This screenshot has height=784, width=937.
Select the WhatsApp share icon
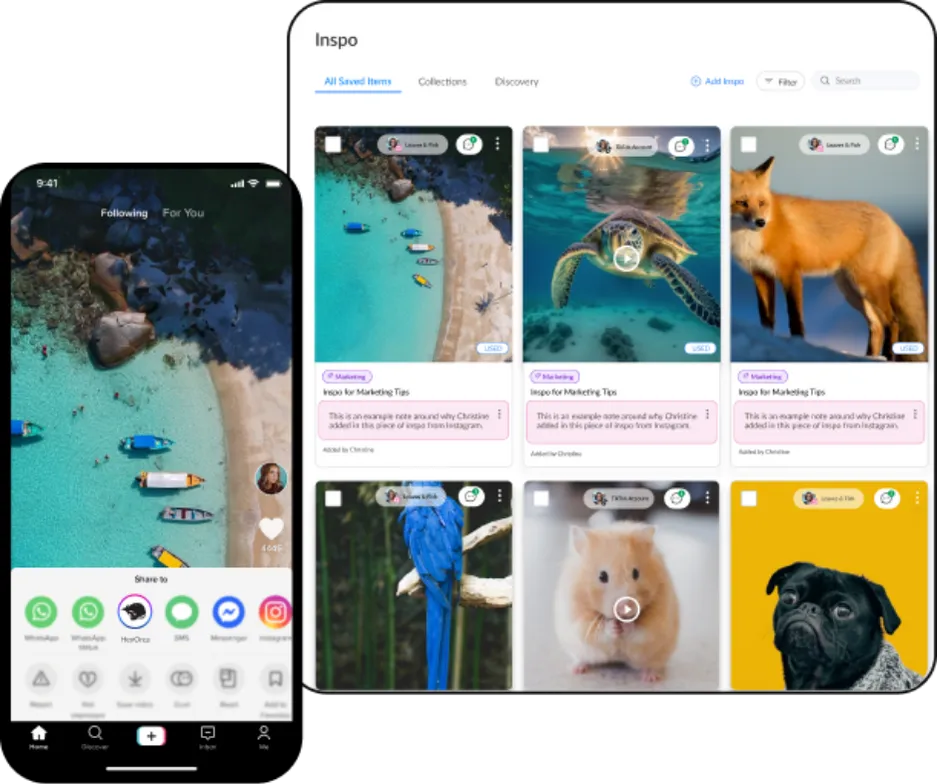tap(41, 612)
